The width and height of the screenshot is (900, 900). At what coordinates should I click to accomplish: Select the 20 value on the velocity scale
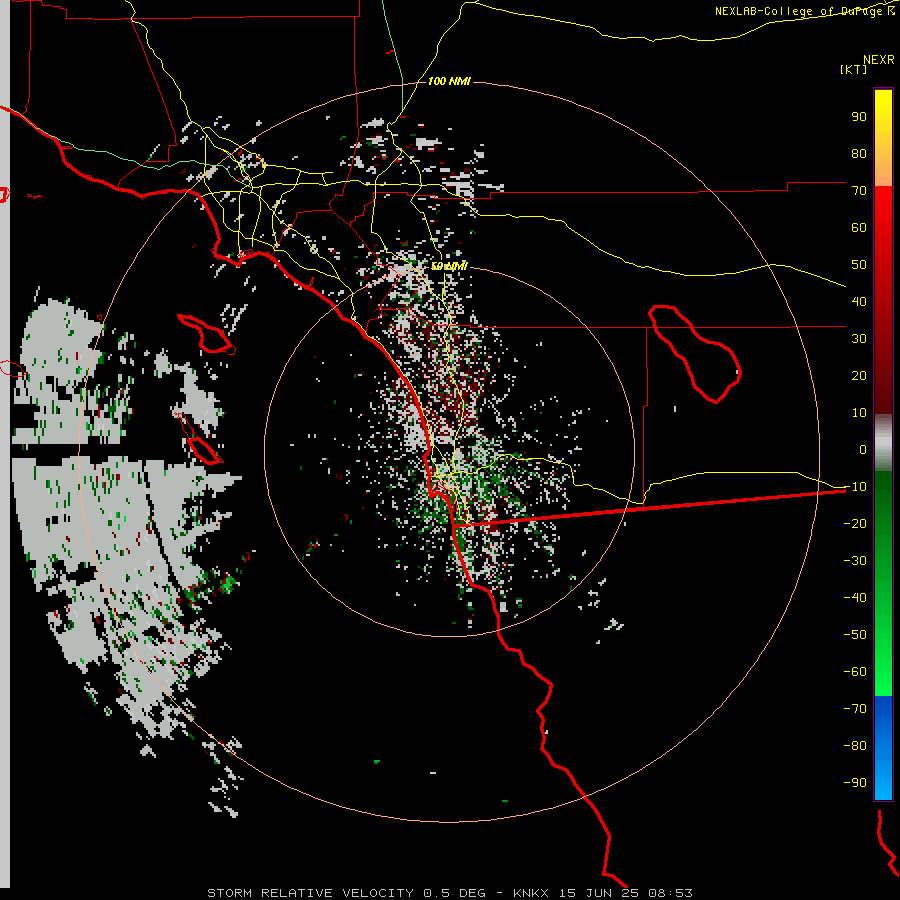click(859, 375)
